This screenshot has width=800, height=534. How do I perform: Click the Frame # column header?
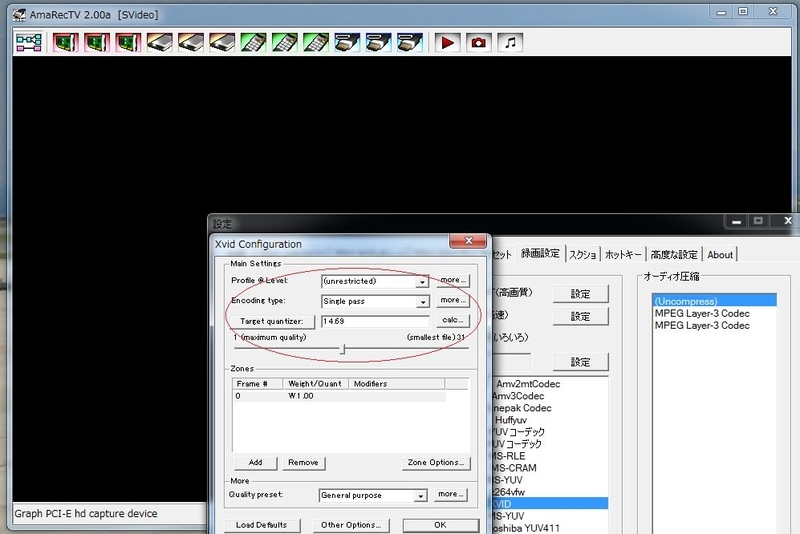pyautogui.click(x=258, y=384)
